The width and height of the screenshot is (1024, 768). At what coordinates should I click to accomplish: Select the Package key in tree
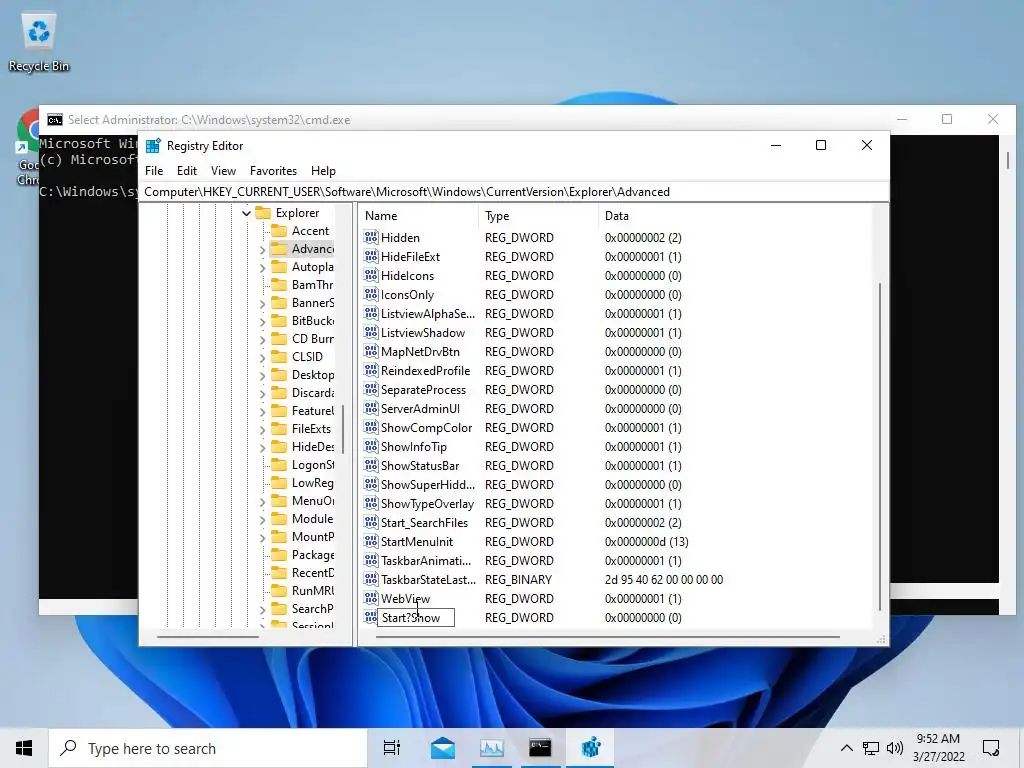312,554
